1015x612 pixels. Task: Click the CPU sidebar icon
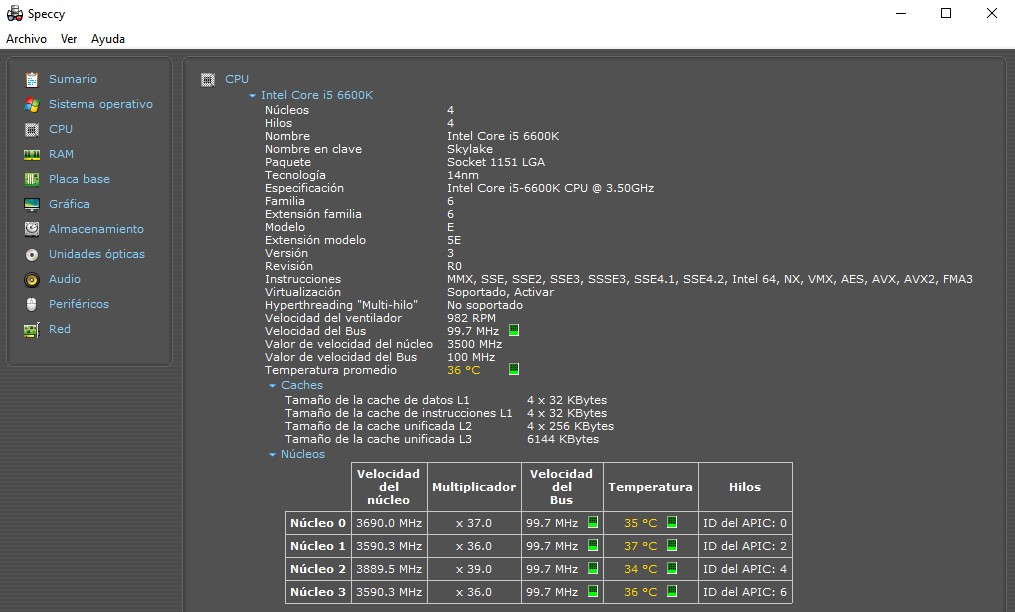click(35, 129)
